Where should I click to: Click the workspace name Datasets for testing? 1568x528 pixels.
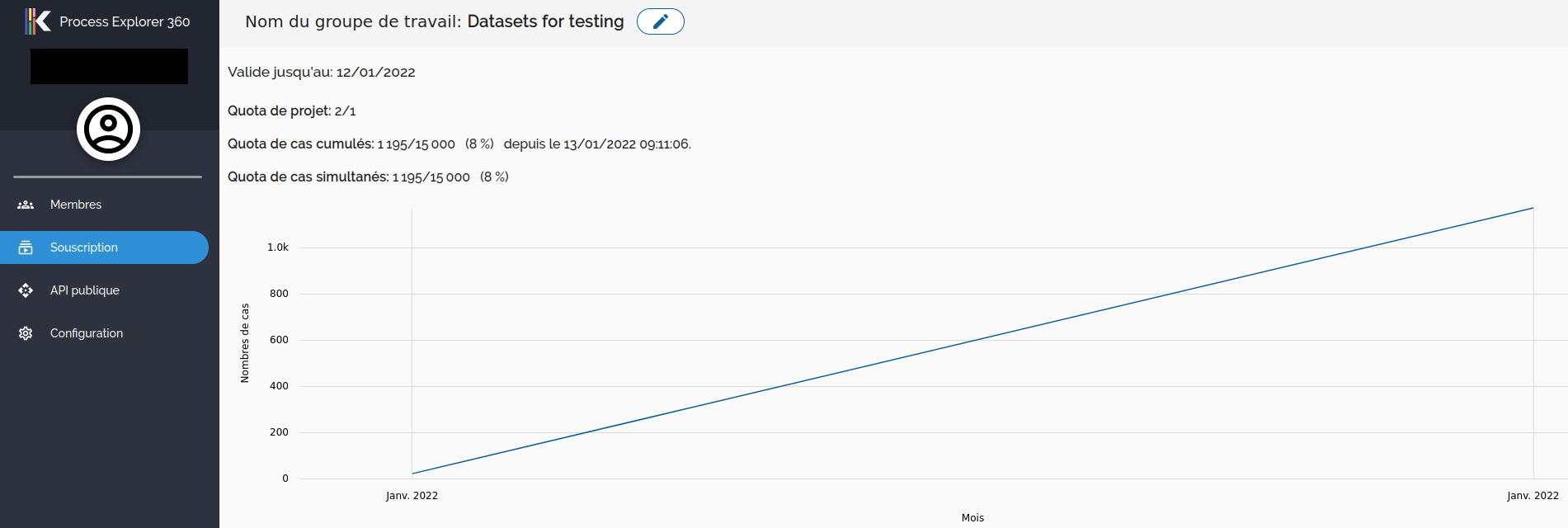tap(545, 21)
